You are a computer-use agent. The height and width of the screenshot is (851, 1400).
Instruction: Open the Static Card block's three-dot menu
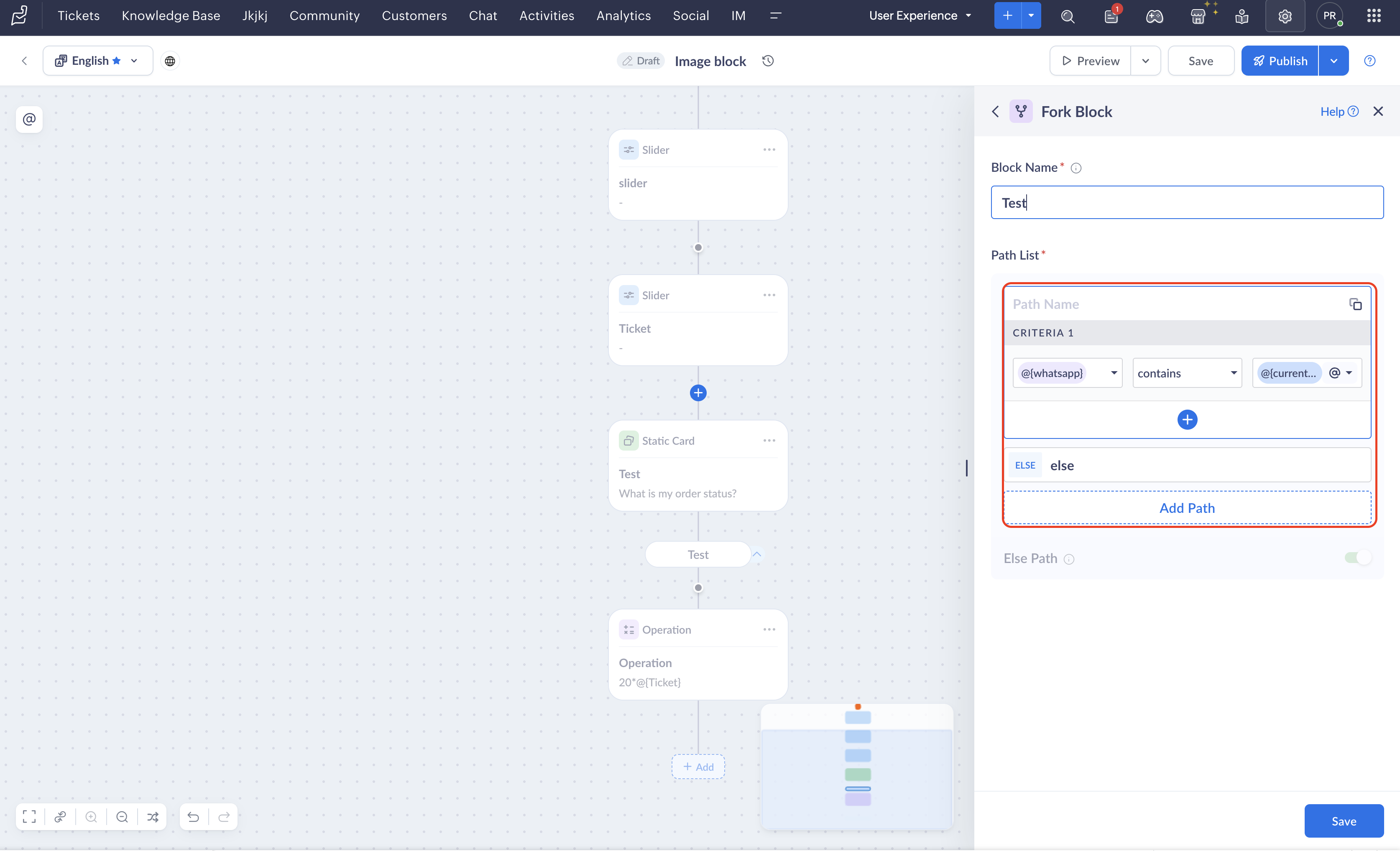[769, 440]
